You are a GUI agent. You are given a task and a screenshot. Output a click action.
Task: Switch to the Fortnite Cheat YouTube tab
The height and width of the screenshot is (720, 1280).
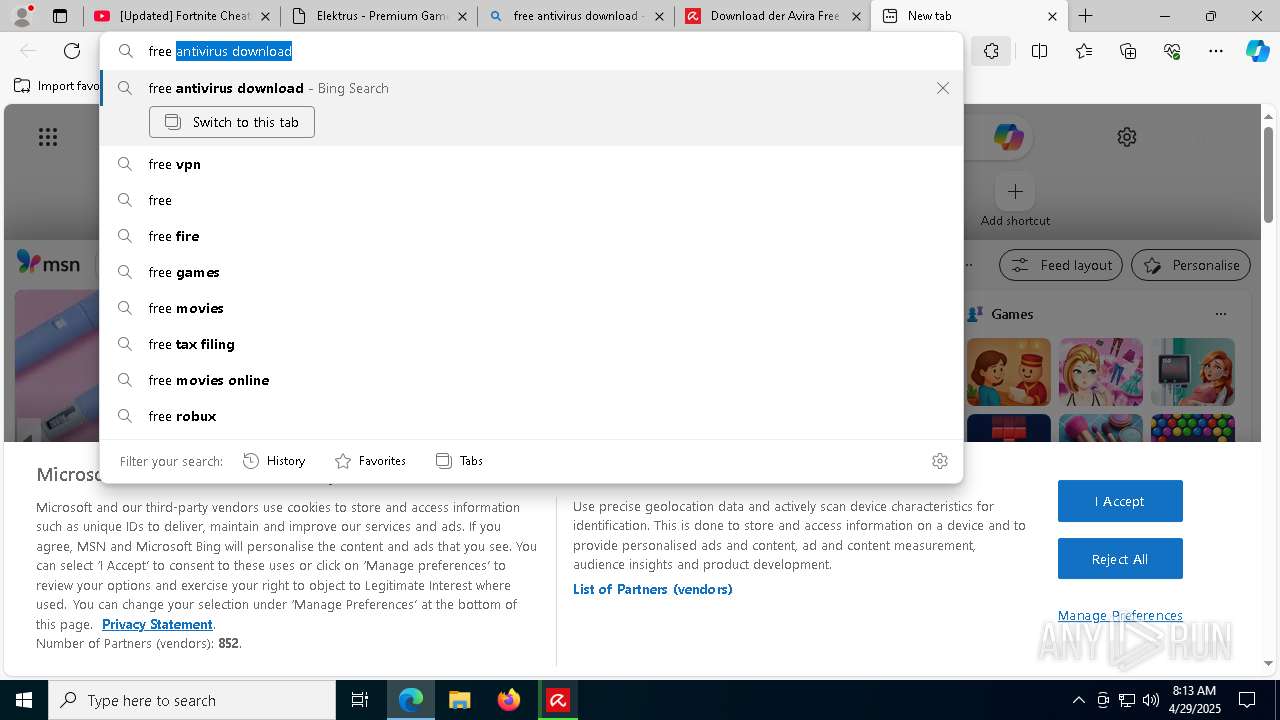click(183, 16)
